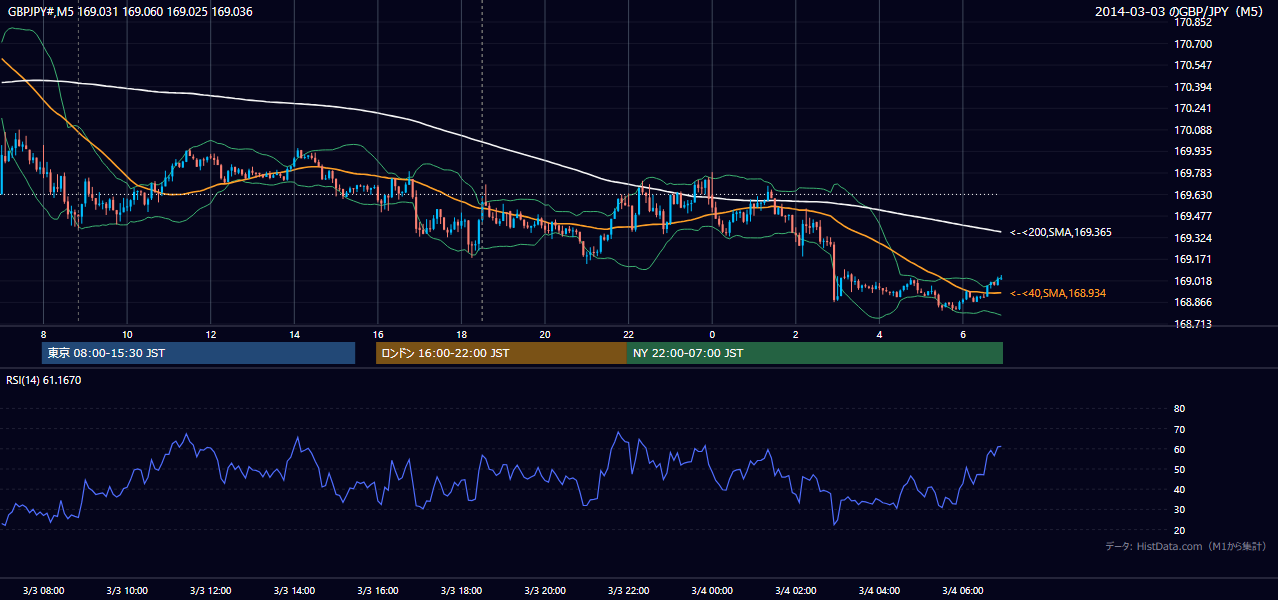Viewport: 1278px width, 600px height.
Task: Click the 3/3 22:00 time label
Action: (x=628, y=590)
